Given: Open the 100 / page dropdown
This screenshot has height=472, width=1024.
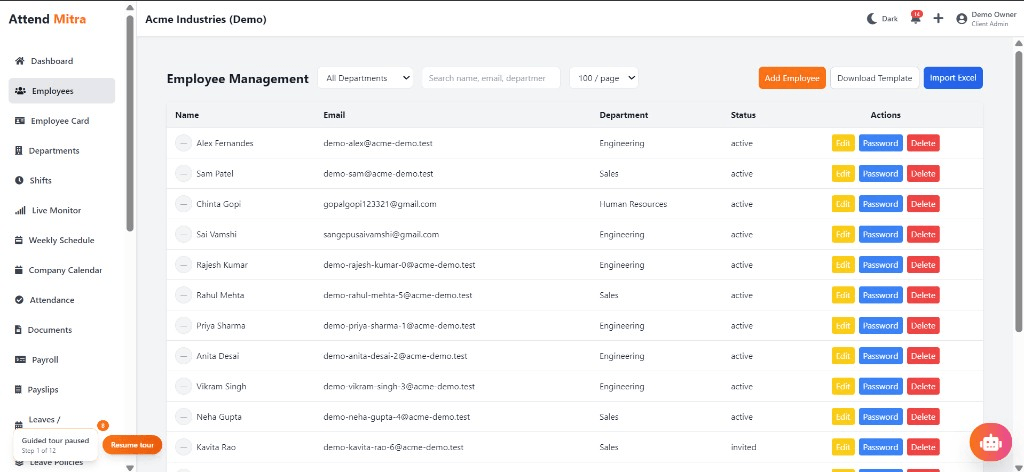Looking at the screenshot, I should tap(603, 78).
